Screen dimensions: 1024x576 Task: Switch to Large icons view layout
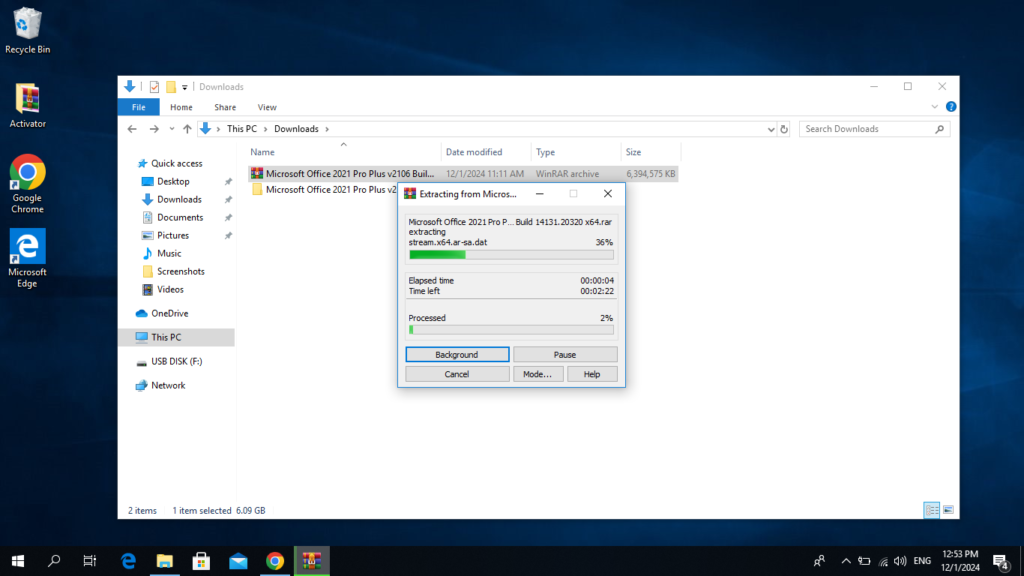pyautogui.click(x=948, y=510)
